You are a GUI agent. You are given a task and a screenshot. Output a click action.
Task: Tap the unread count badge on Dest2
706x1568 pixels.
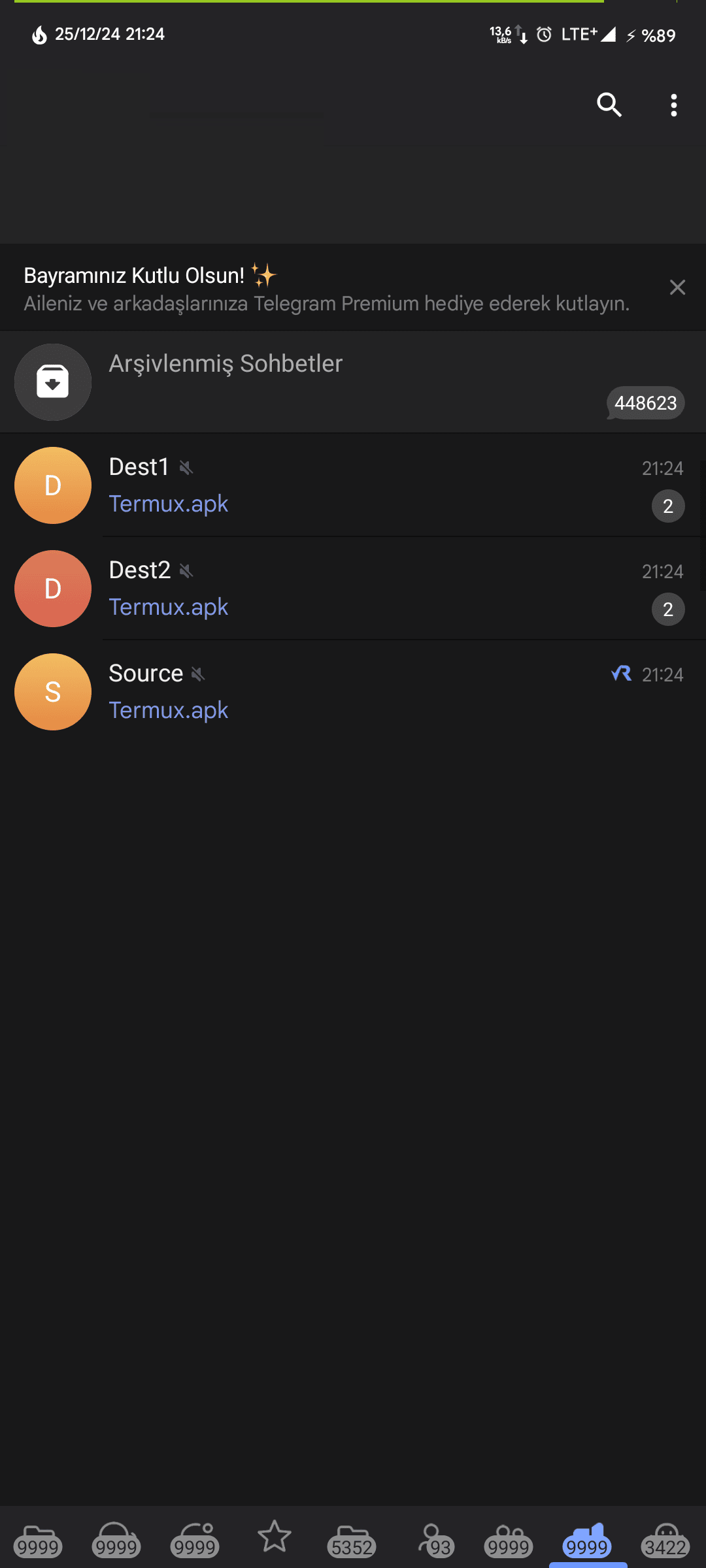click(x=667, y=610)
